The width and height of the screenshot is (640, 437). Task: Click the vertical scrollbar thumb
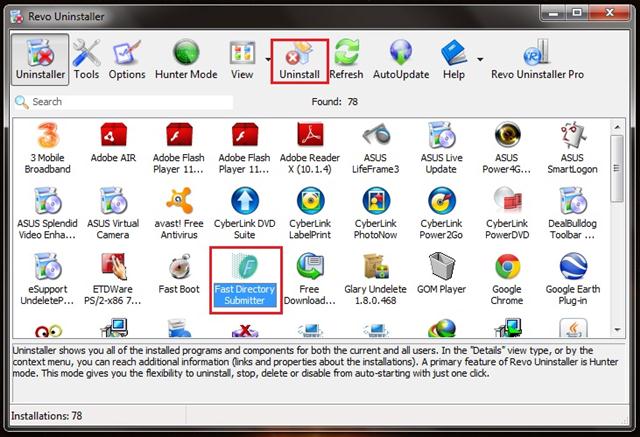pyautogui.click(x=617, y=168)
